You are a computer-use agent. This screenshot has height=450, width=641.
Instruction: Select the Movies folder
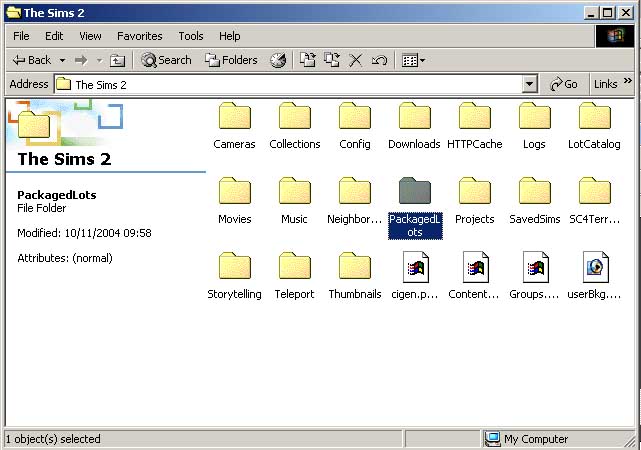[234, 201]
